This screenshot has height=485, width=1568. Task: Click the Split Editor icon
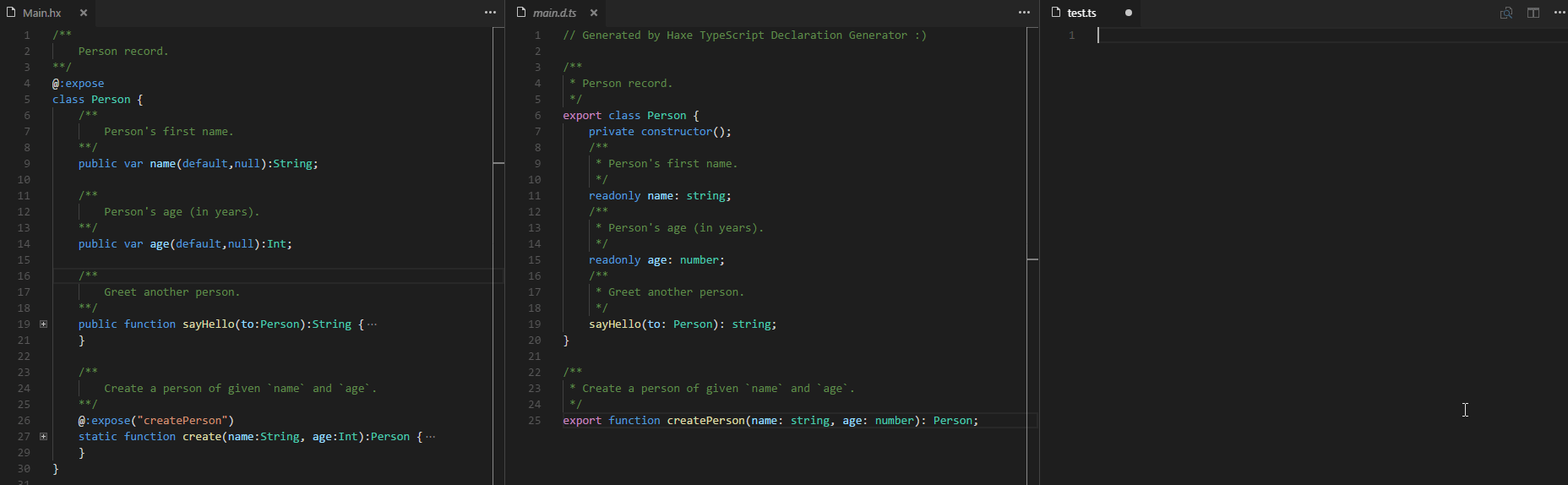pos(1533,13)
